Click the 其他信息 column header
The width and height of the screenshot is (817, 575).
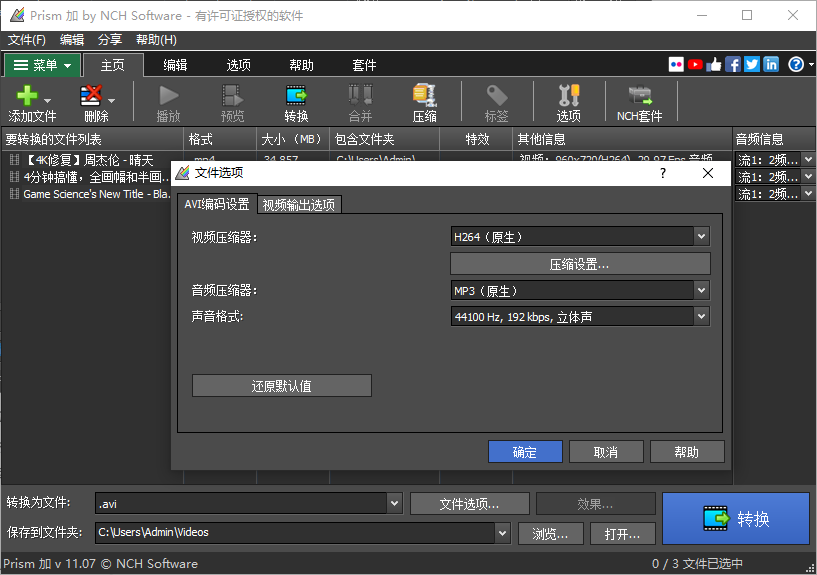click(622, 139)
